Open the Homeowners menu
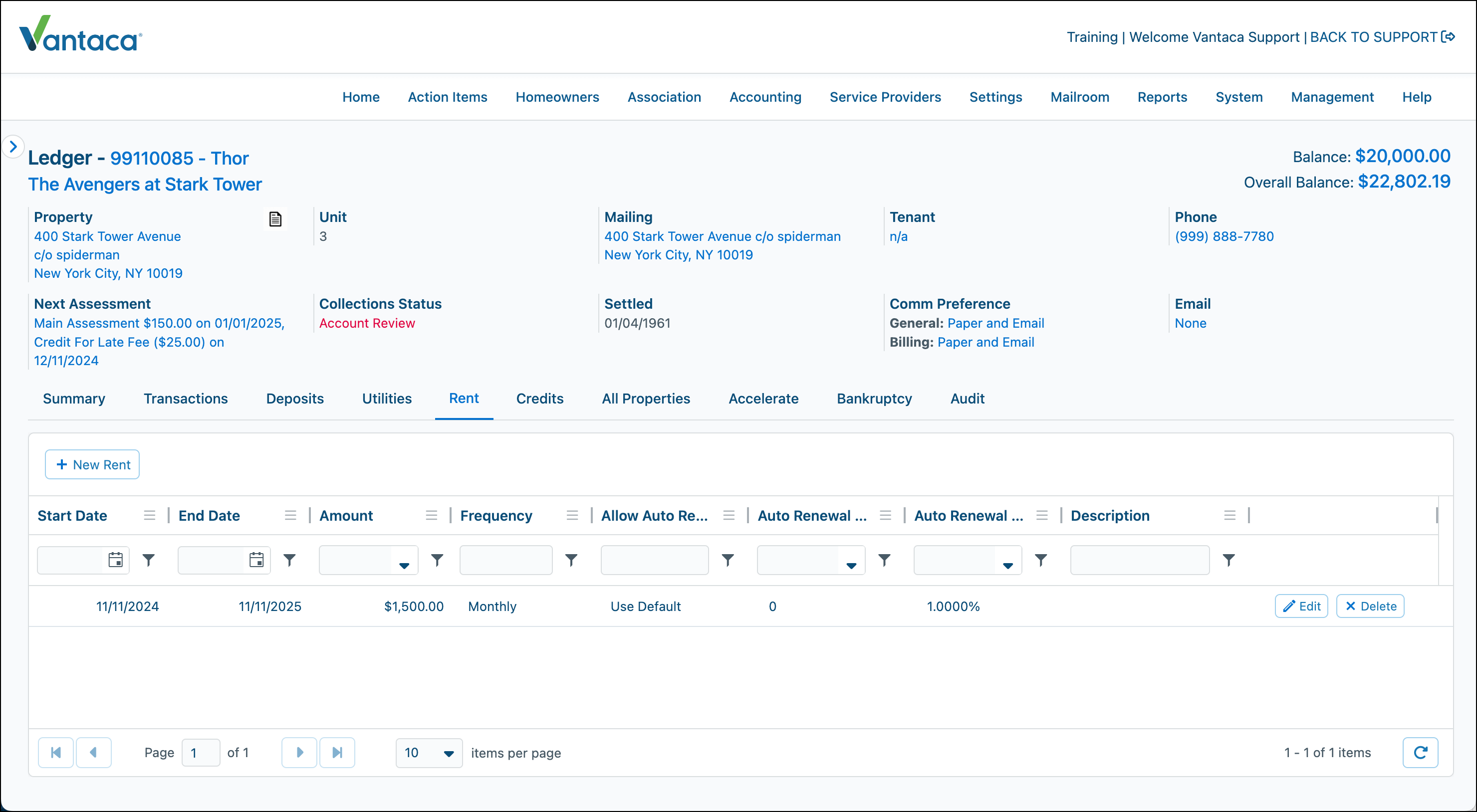The height and width of the screenshot is (812, 1477). pos(557,97)
